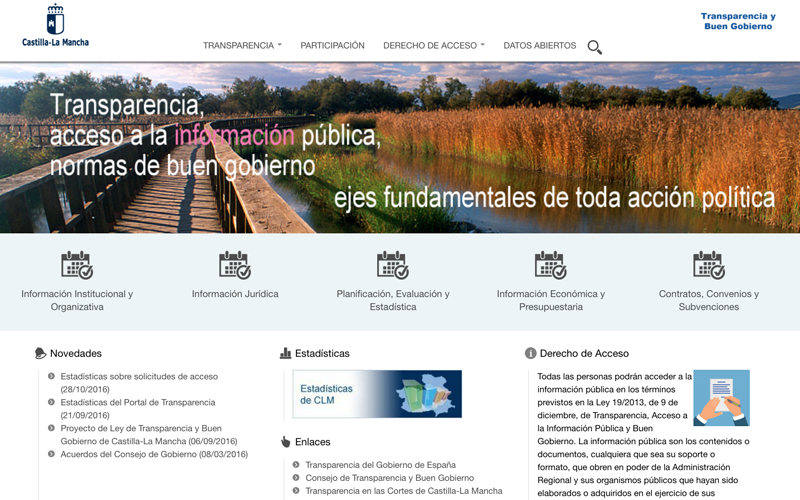Follow Transparencia en las Cortes de Castilla-La Mancha link

(x=404, y=491)
